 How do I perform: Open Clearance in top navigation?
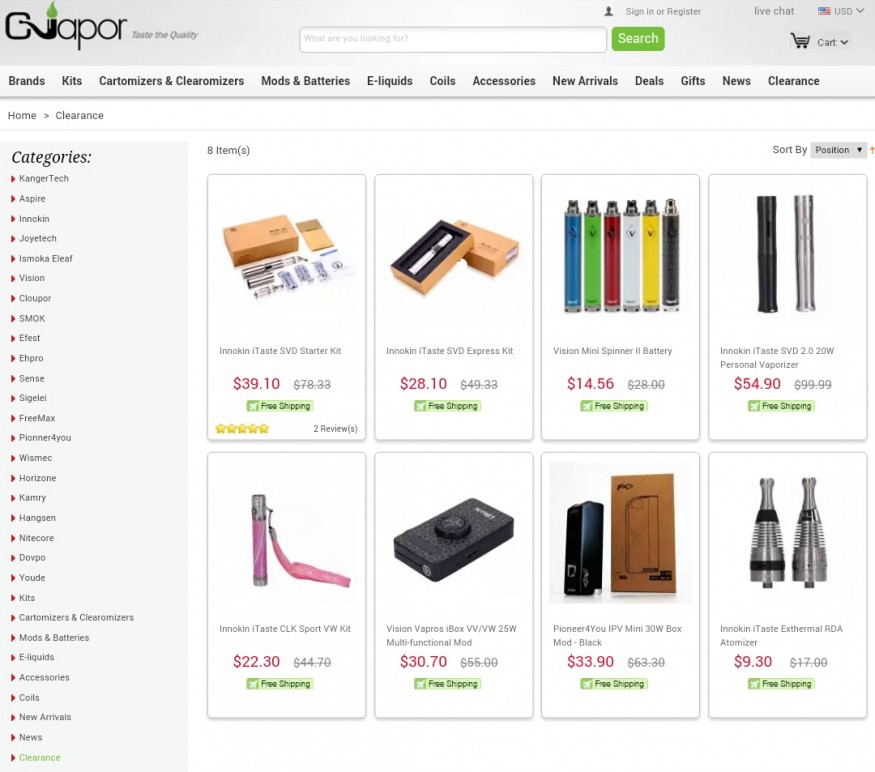(x=794, y=81)
